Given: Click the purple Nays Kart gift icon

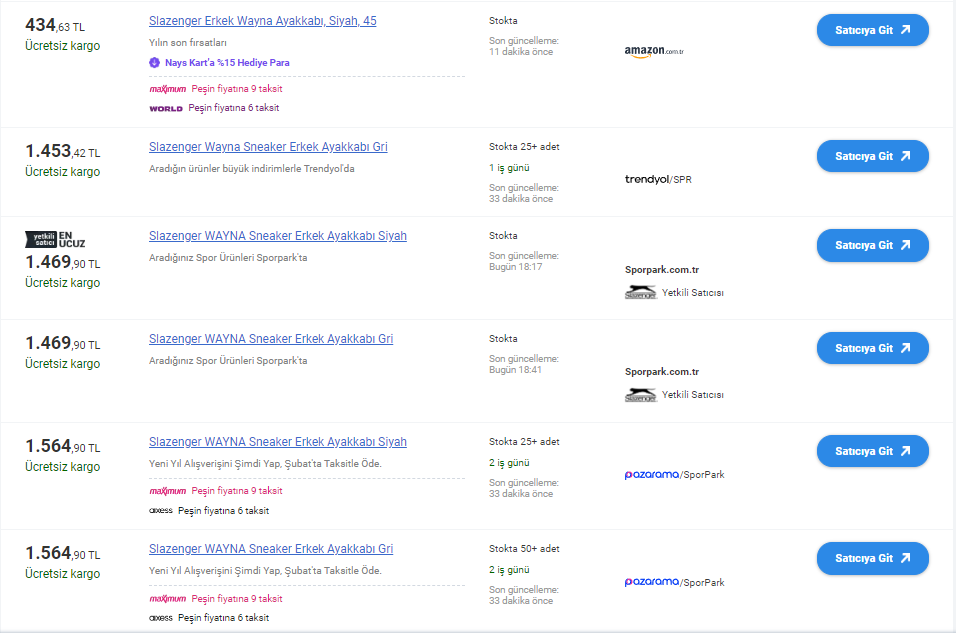Looking at the screenshot, I should pyautogui.click(x=154, y=62).
